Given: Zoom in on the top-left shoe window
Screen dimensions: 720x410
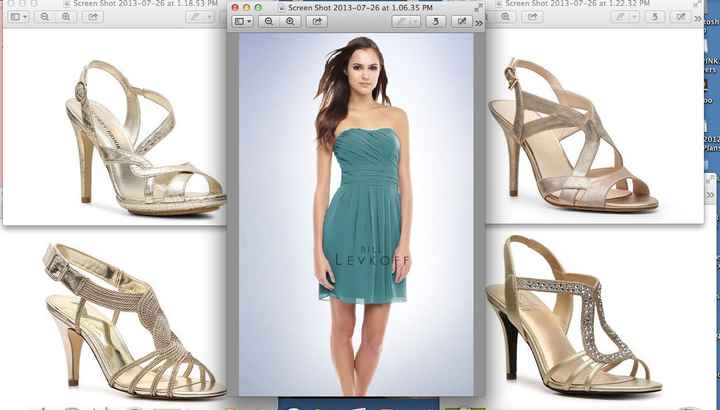Looking at the screenshot, I should tap(66, 17).
